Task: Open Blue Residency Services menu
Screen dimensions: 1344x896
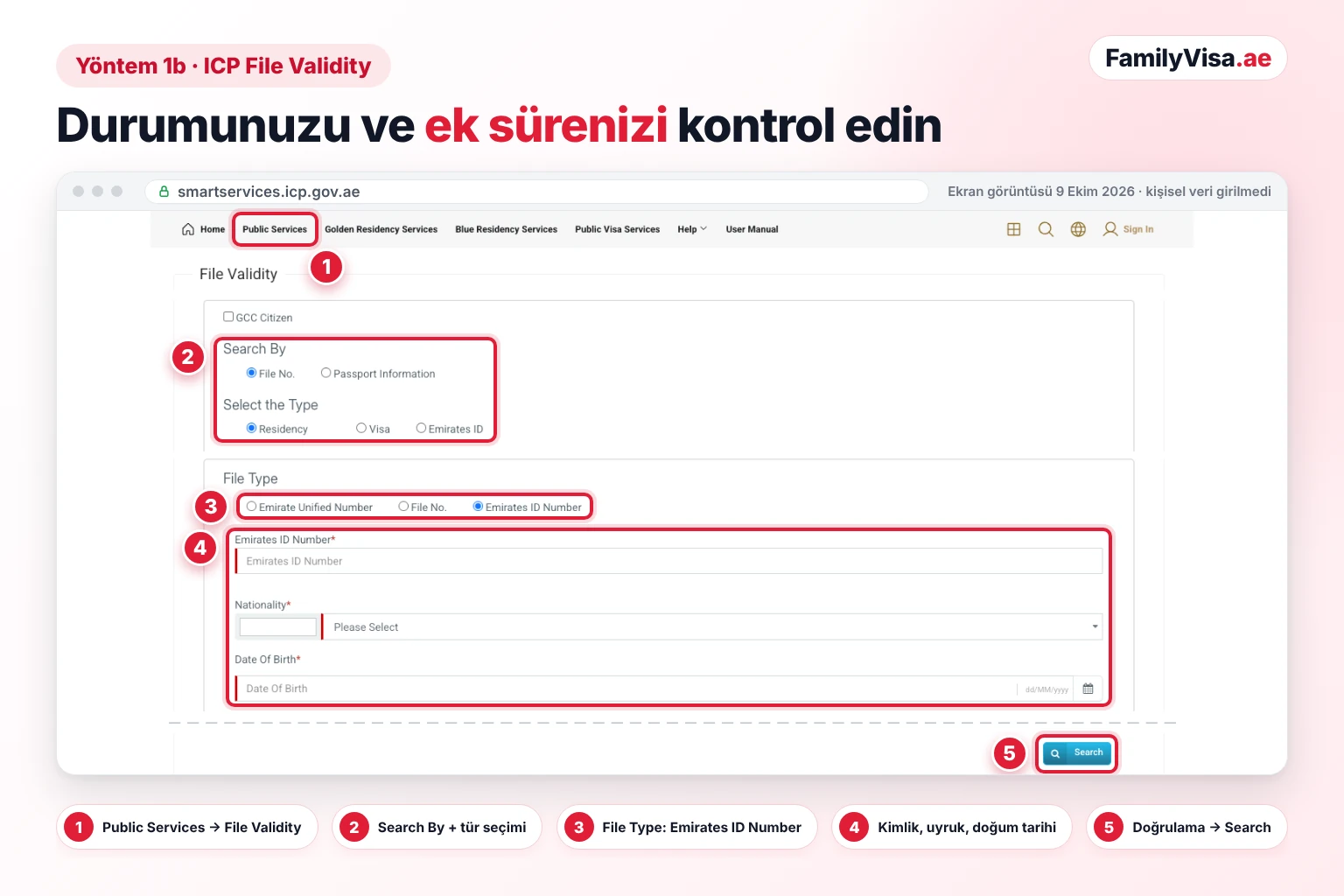Action: 506,229
